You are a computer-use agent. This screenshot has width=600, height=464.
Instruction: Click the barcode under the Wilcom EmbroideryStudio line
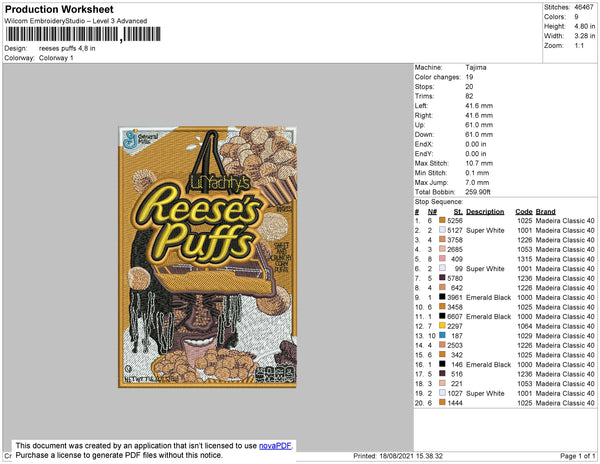pos(83,34)
